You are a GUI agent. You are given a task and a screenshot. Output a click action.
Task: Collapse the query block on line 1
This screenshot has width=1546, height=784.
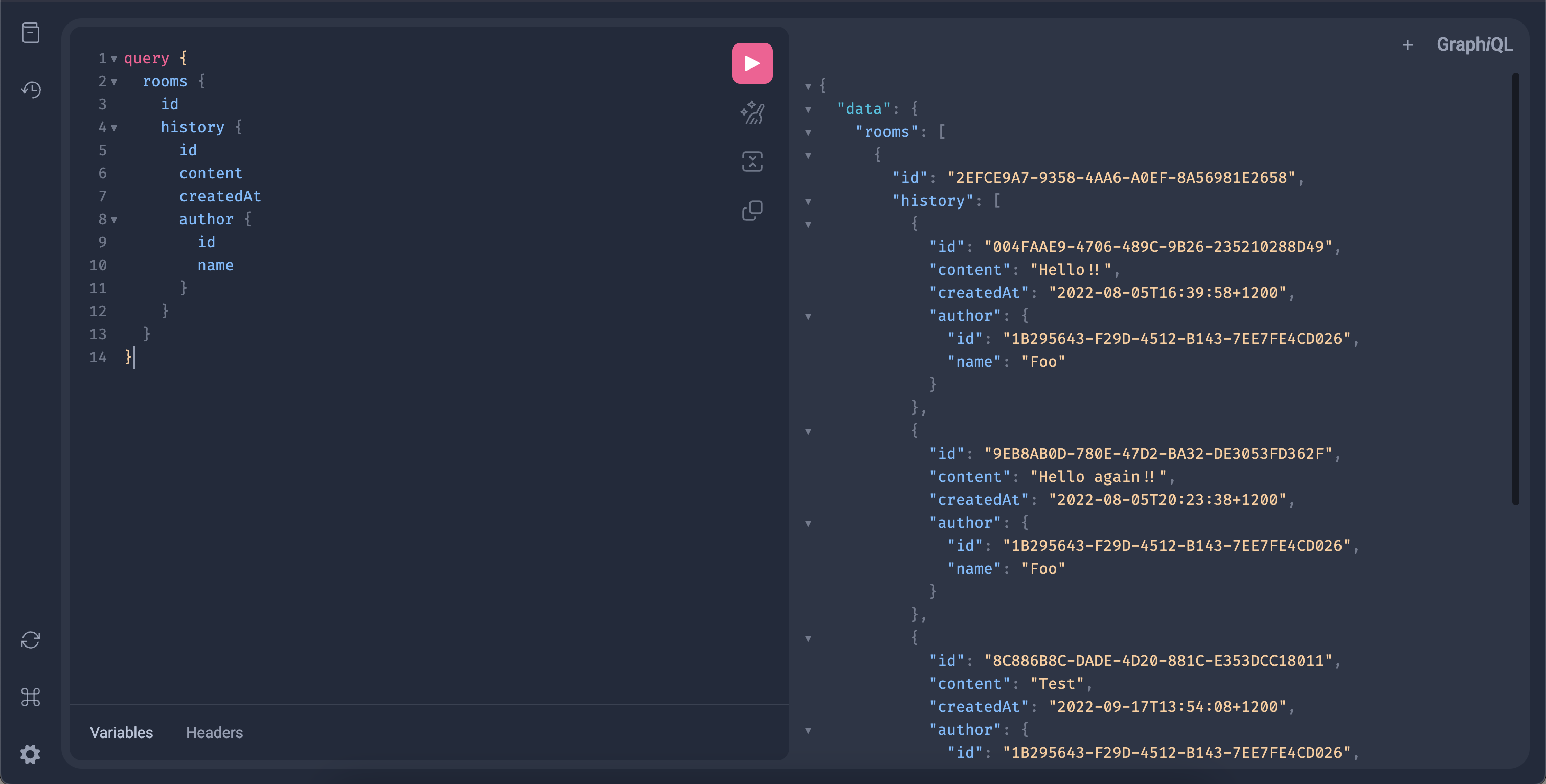[114, 59]
